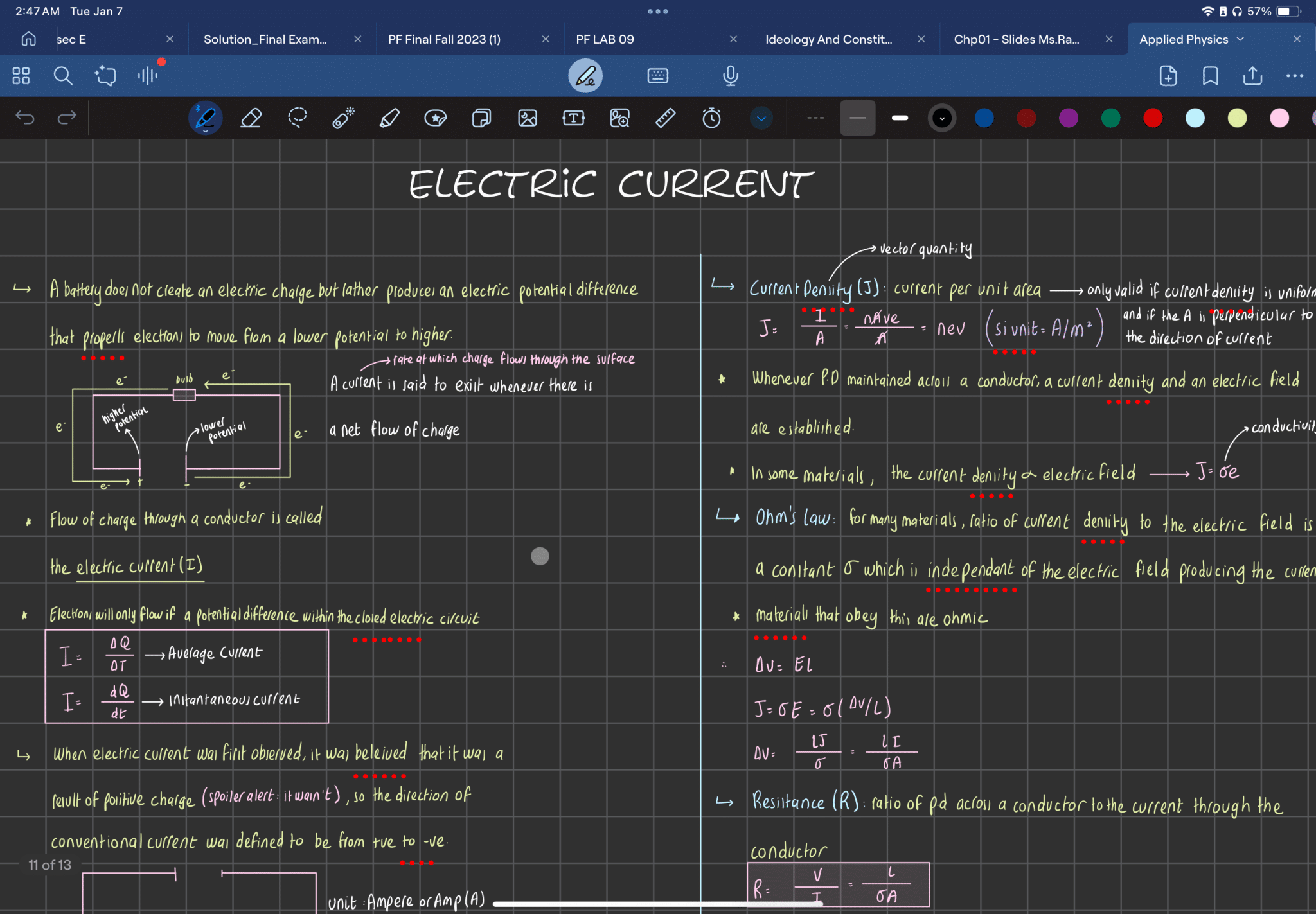This screenshot has width=1316, height=914.
Task: Open the Share export button
Action: click(1252, 76)
